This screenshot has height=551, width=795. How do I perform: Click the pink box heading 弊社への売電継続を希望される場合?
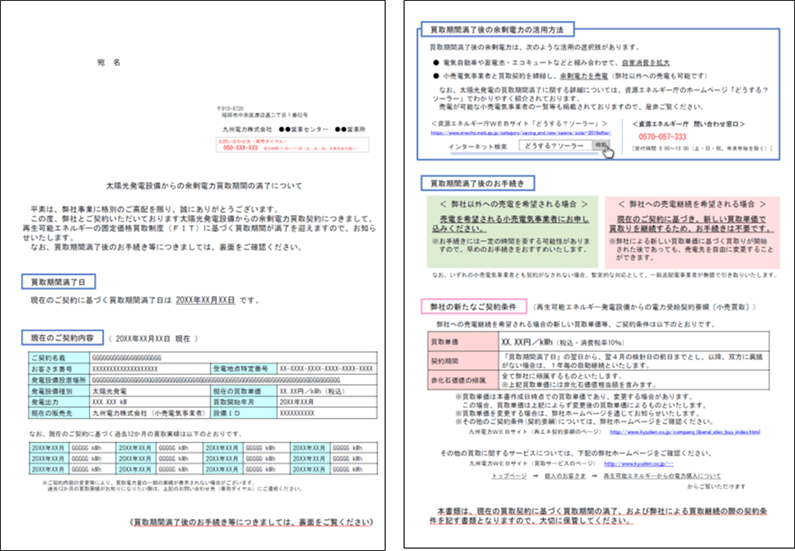tap(692, 204)
